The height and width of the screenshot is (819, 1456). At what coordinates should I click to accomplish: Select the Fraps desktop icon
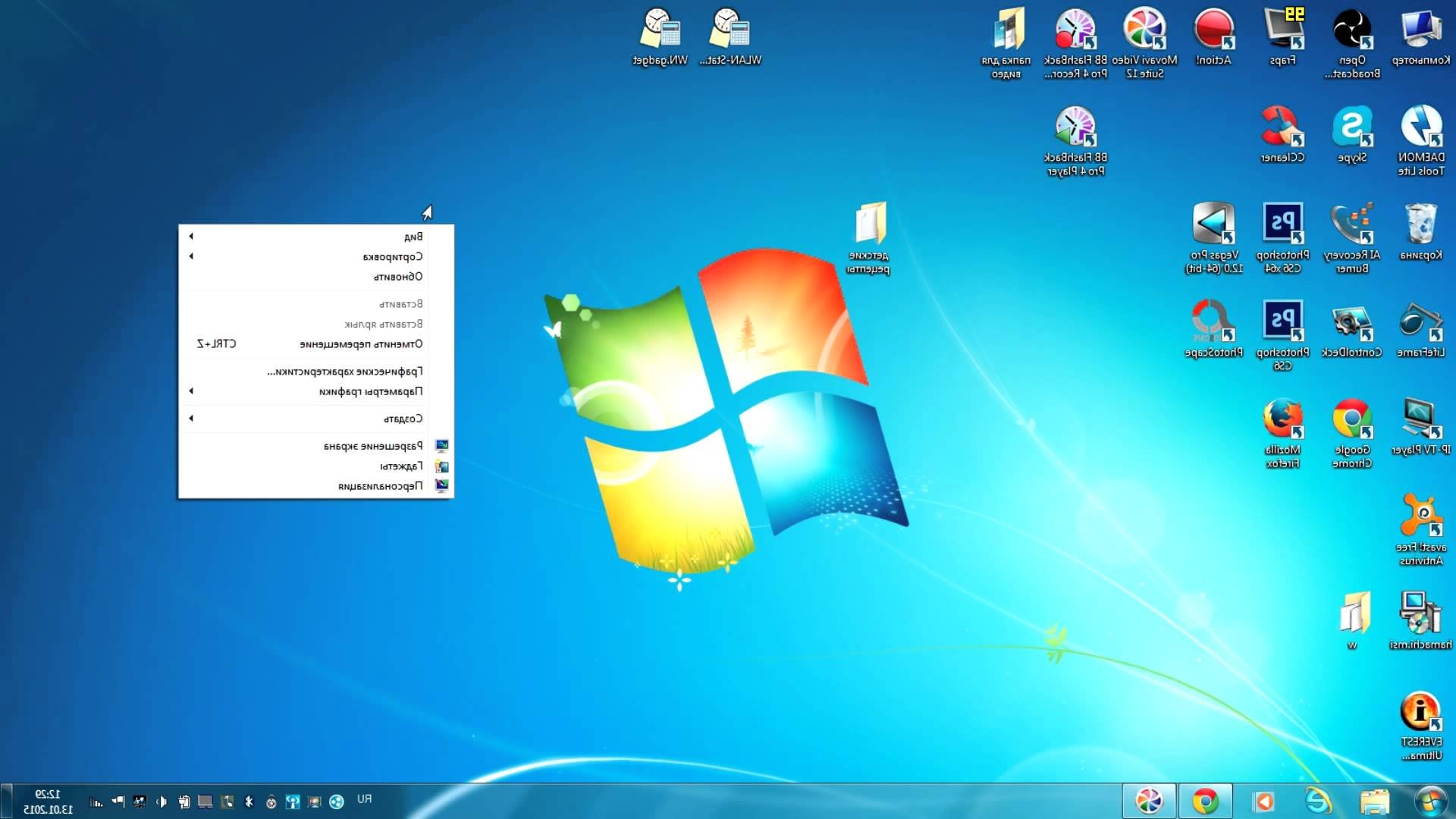pyautogui.click(x=1283, y=37)
